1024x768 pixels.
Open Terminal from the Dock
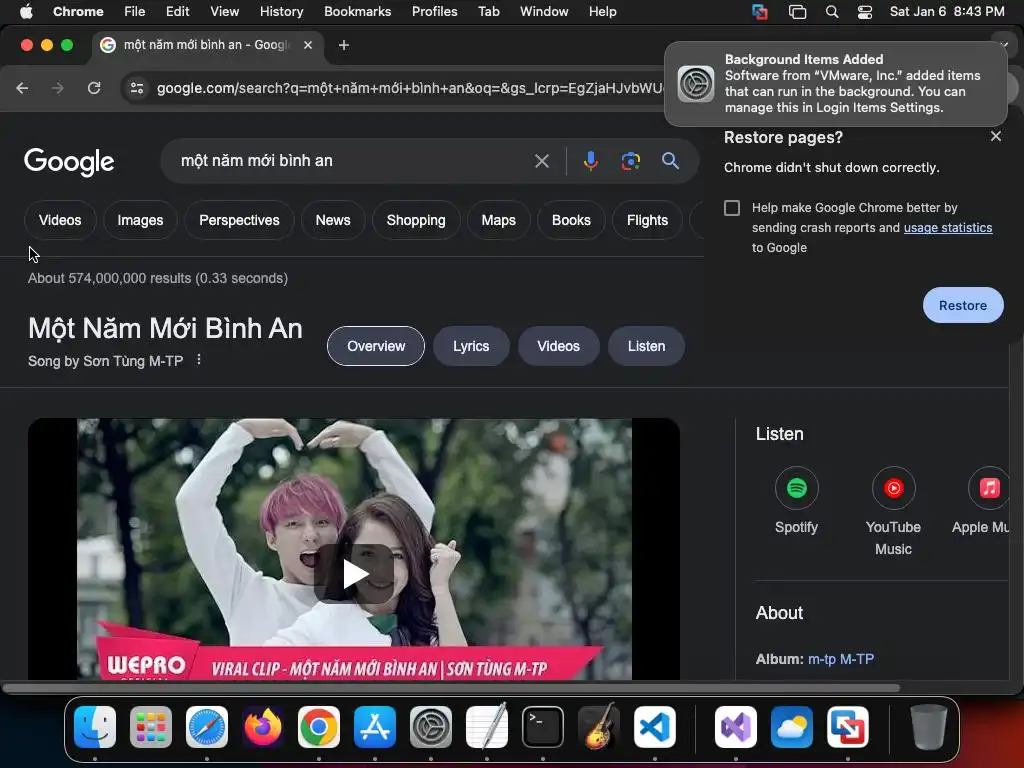pyautogui.click(x=543, y=727)
